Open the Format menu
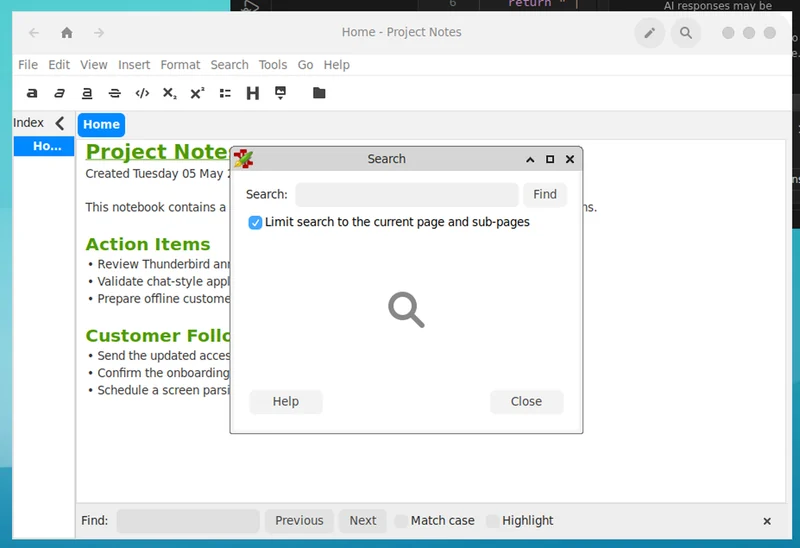The height and width of the screenshot is (548, 800). [180, 65]
